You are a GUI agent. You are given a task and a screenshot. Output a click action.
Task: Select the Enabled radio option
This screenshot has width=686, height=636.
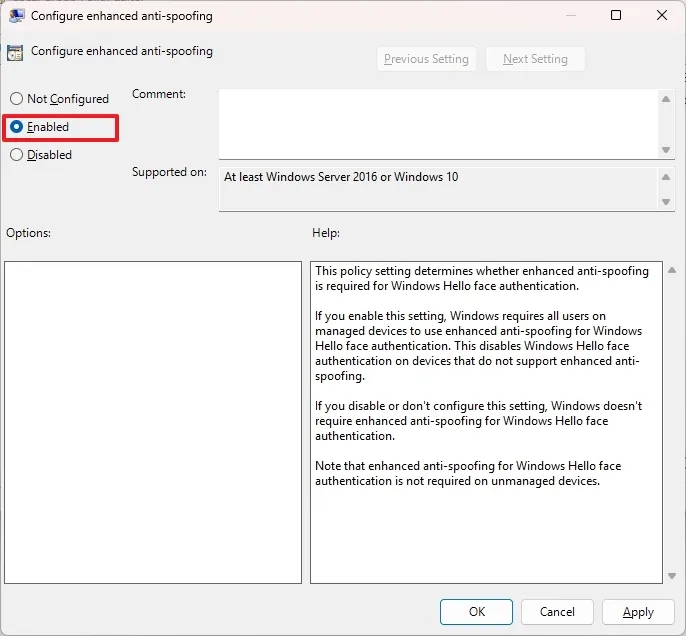[39, 127]
